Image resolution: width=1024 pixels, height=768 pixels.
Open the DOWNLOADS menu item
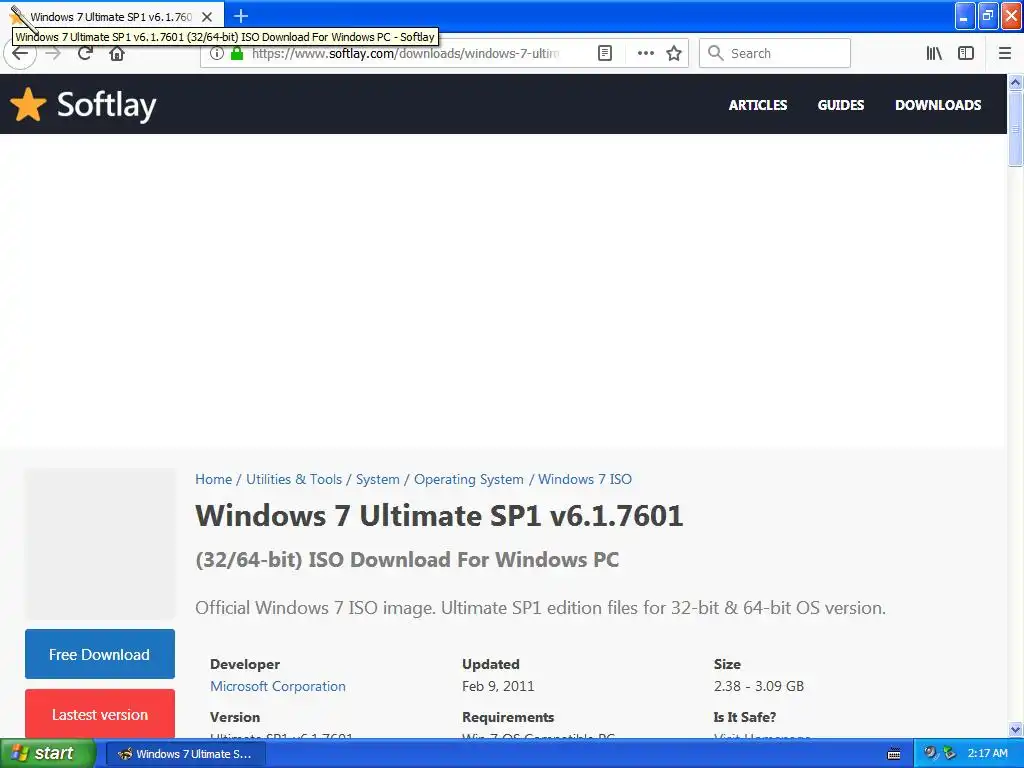click(x=938, y=105)
